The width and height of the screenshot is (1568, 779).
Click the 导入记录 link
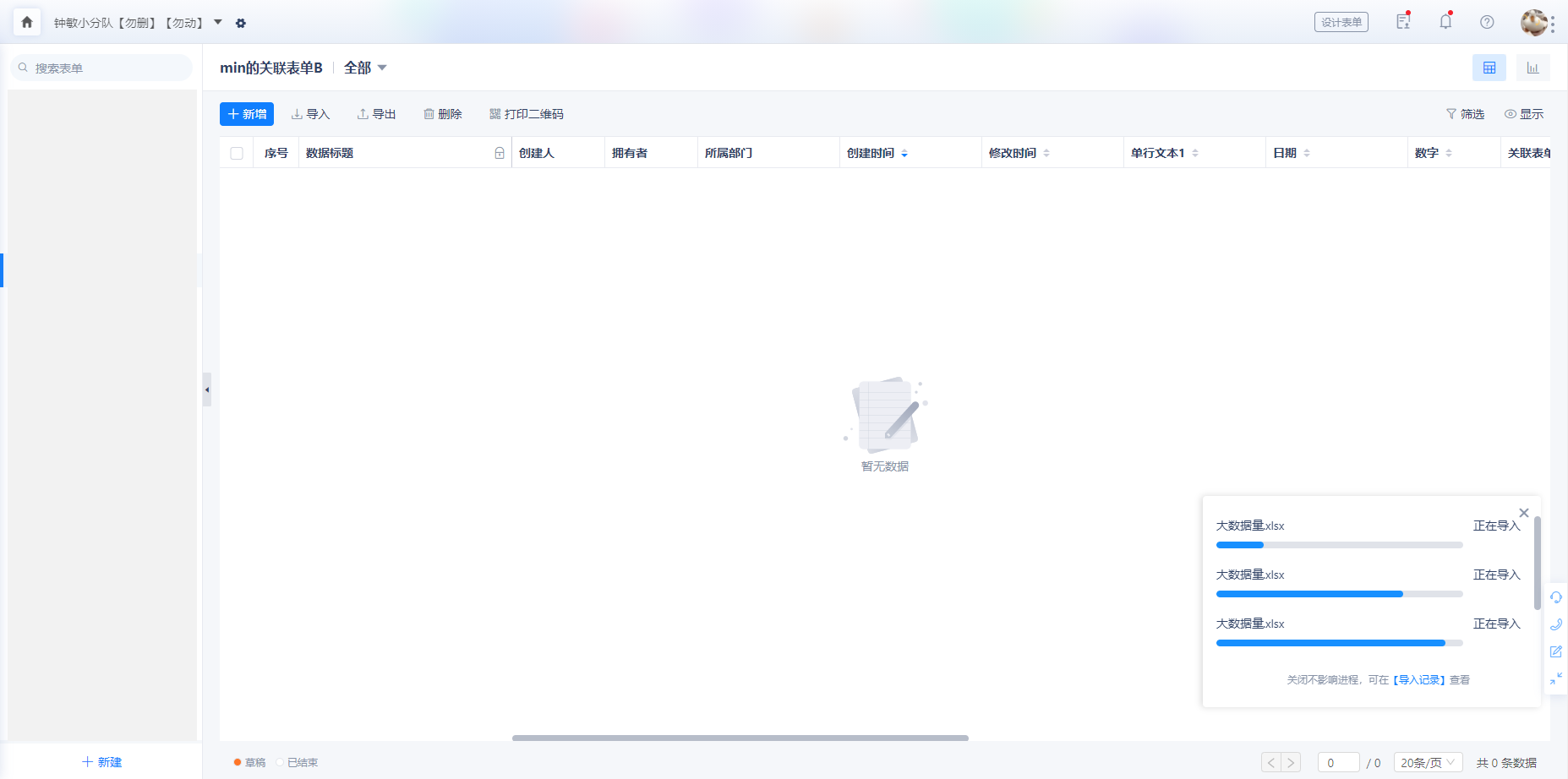pos(1419,679)
